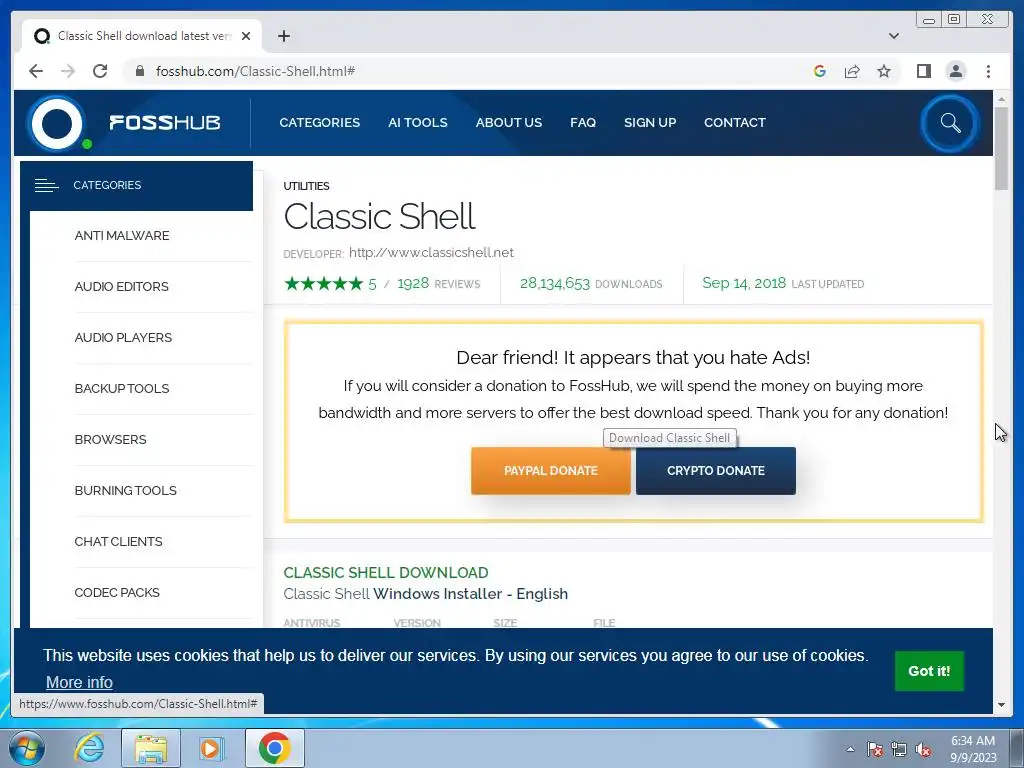Close the Classic Shell tab
The image size is (1024, 768).
coord(246,36)
